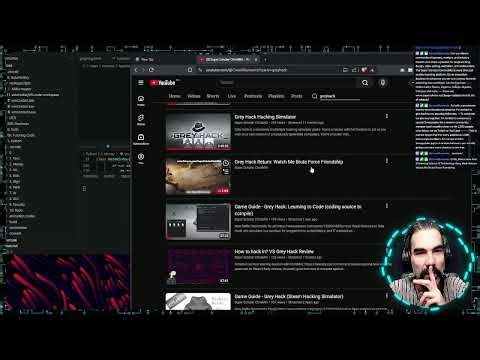This screenshot has width=480, height=360.
Task: Click the channel search magnifier icon
Action: [x=314, y=96]
